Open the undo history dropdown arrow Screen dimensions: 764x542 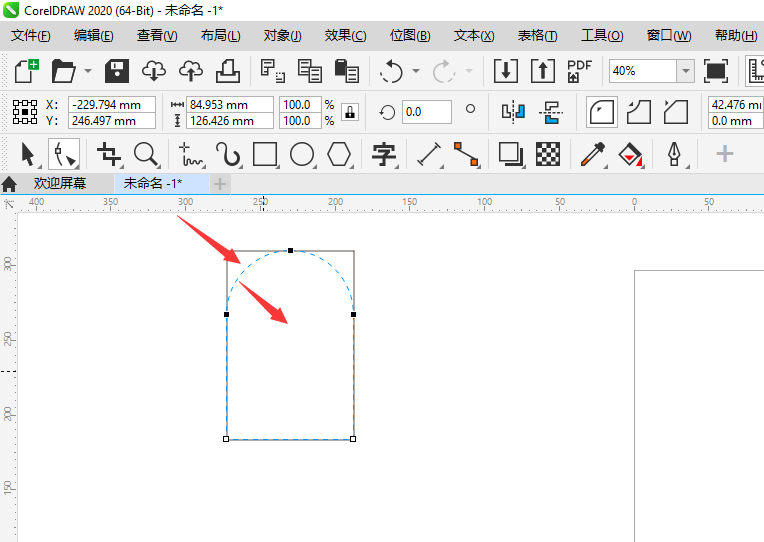[x=416, y=71]
